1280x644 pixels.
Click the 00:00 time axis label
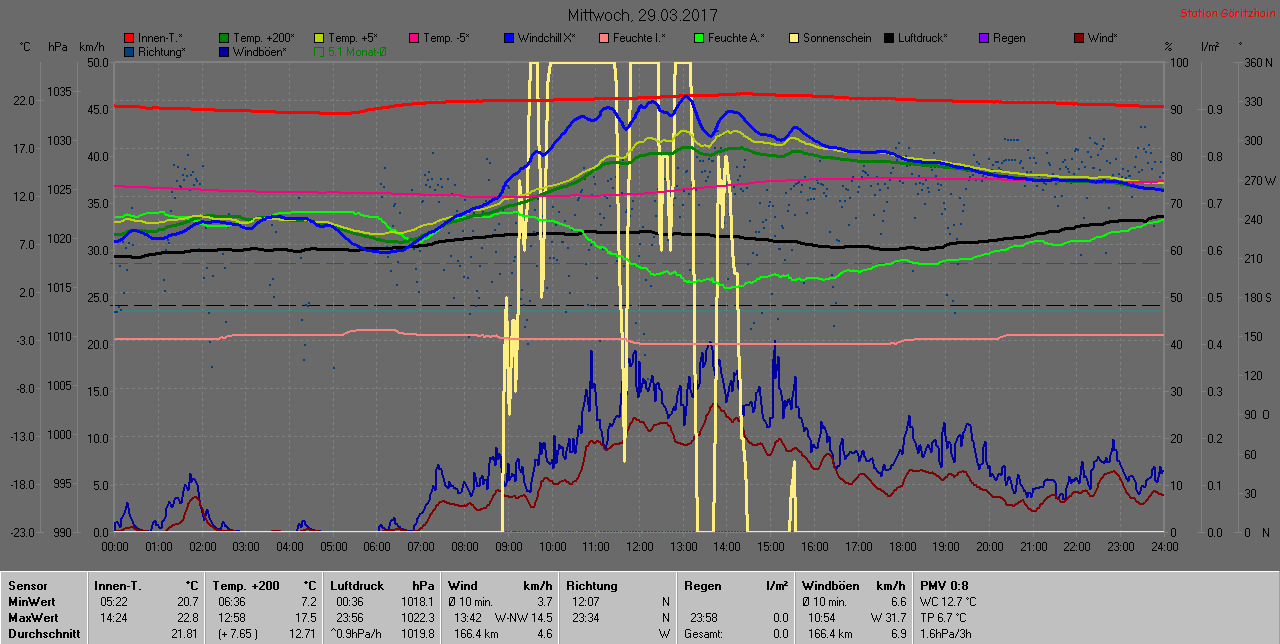(115, 547)
